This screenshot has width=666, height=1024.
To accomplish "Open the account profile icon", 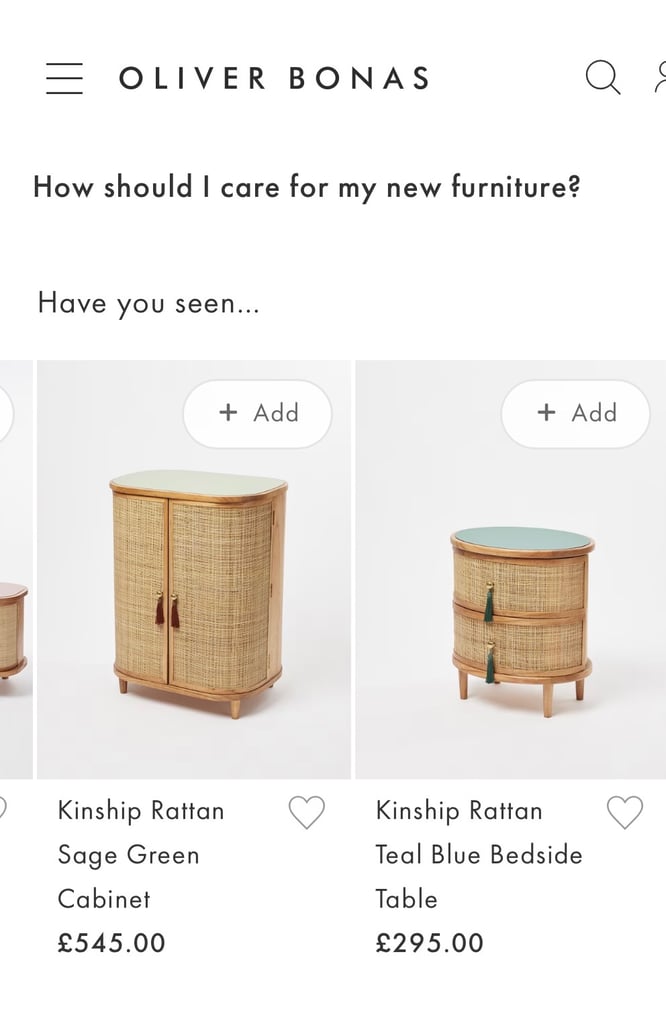I will click(x=660, y=78).
